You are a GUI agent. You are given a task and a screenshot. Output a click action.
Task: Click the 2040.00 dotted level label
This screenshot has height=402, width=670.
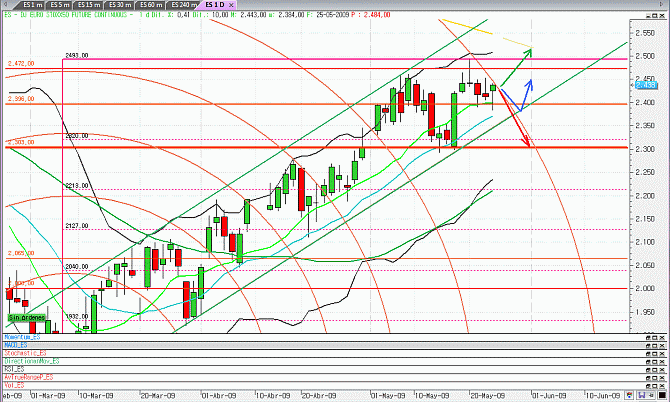click(x=76, y=267)
